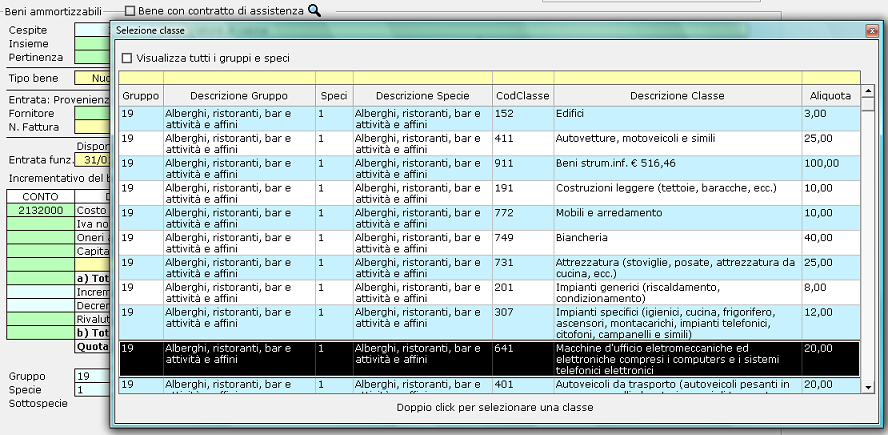This screenshot has width=888, height=435.
Task: Click the Selezione classe title bar
Action: pos(487,31)
